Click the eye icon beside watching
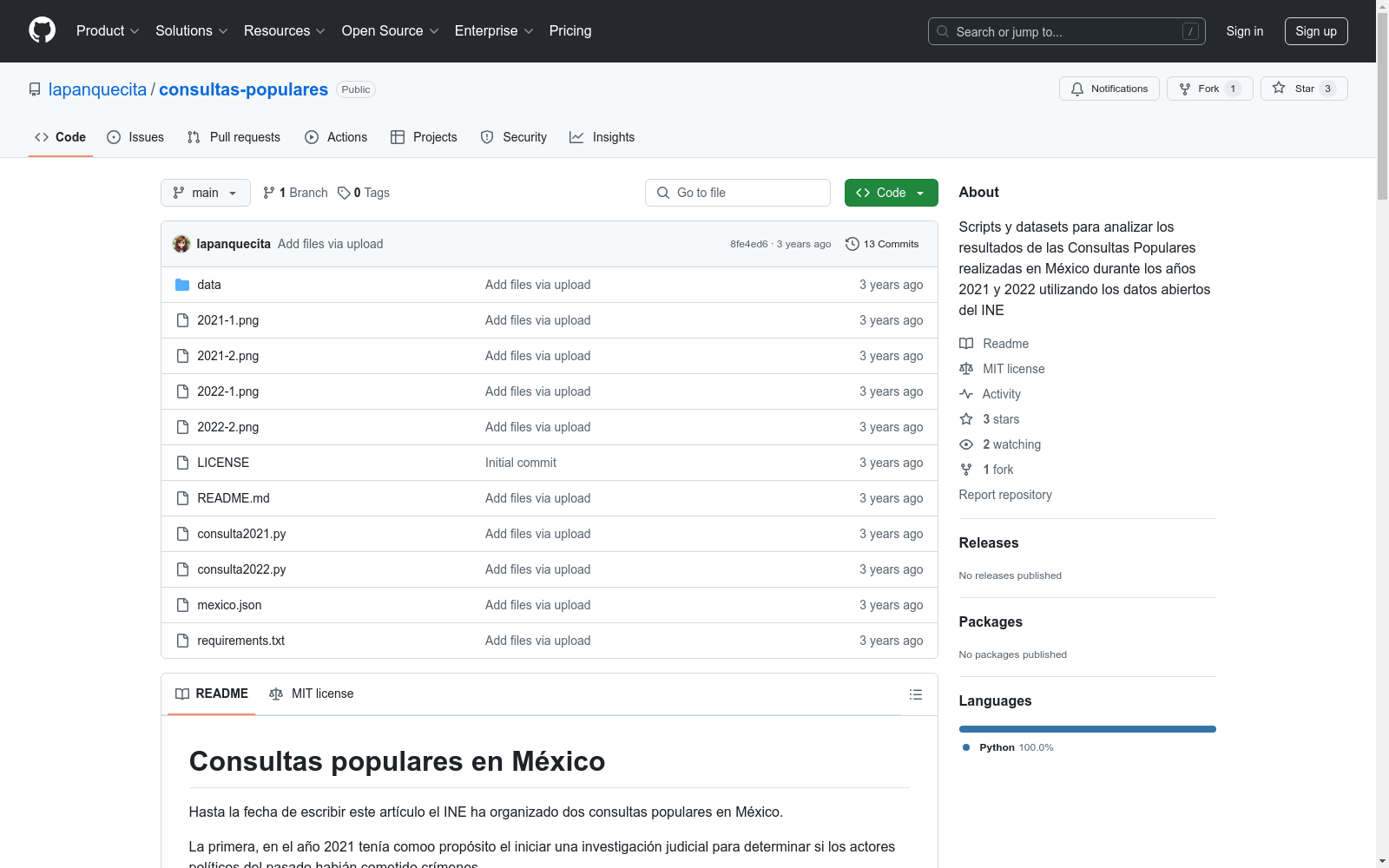Image resolution: width=1389 pixels, height=868 pixels. coord(966,444)
